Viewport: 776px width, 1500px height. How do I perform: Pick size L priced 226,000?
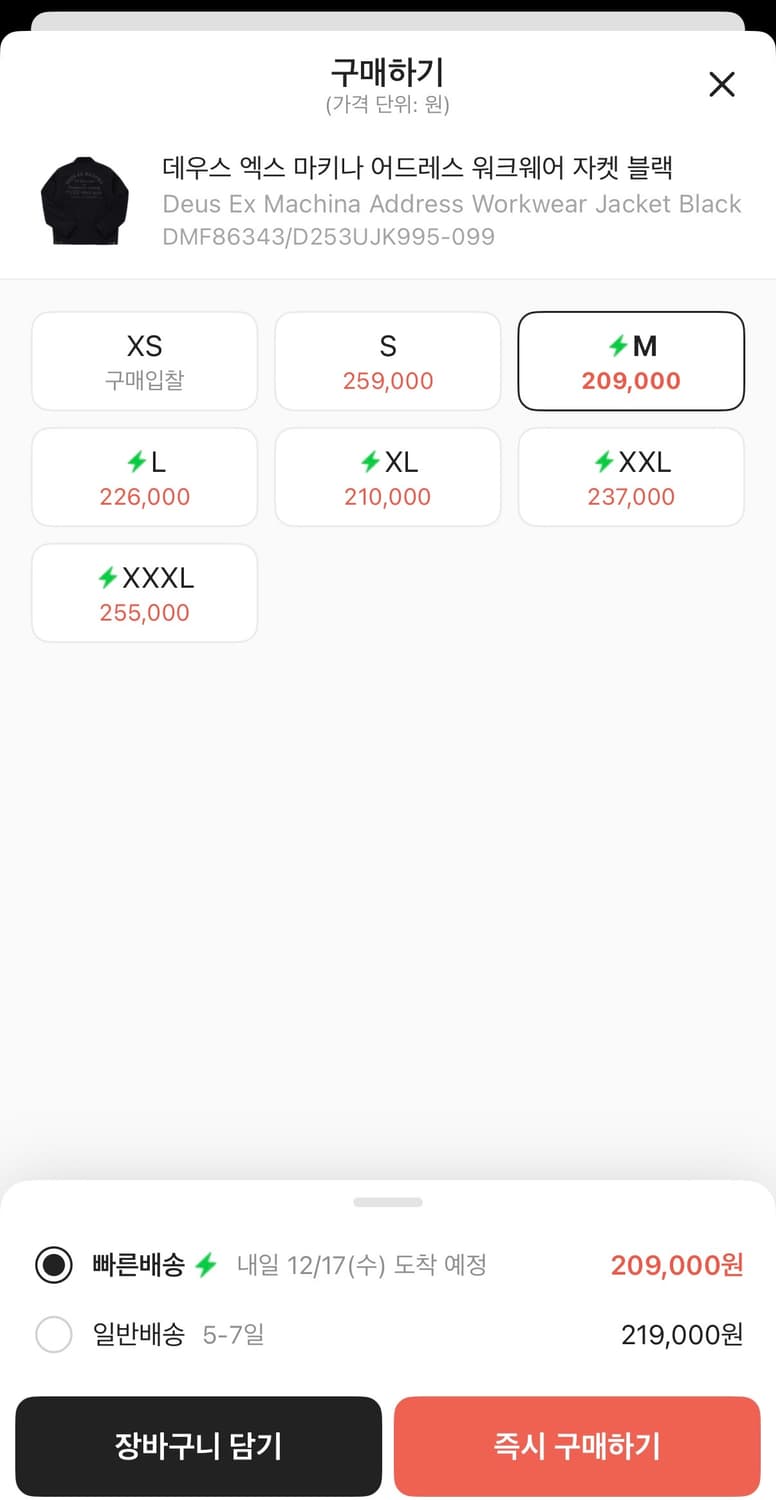145,477
